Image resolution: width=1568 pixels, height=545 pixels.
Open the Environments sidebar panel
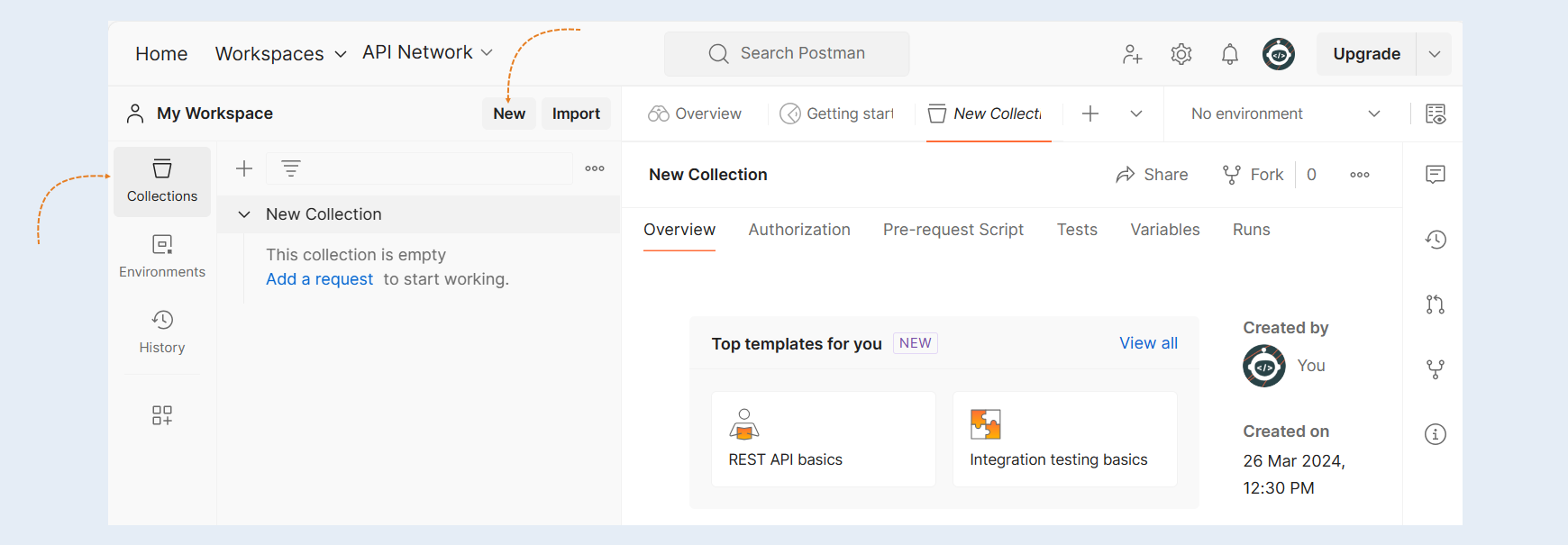pyautogui.click(x=162, y=257)
